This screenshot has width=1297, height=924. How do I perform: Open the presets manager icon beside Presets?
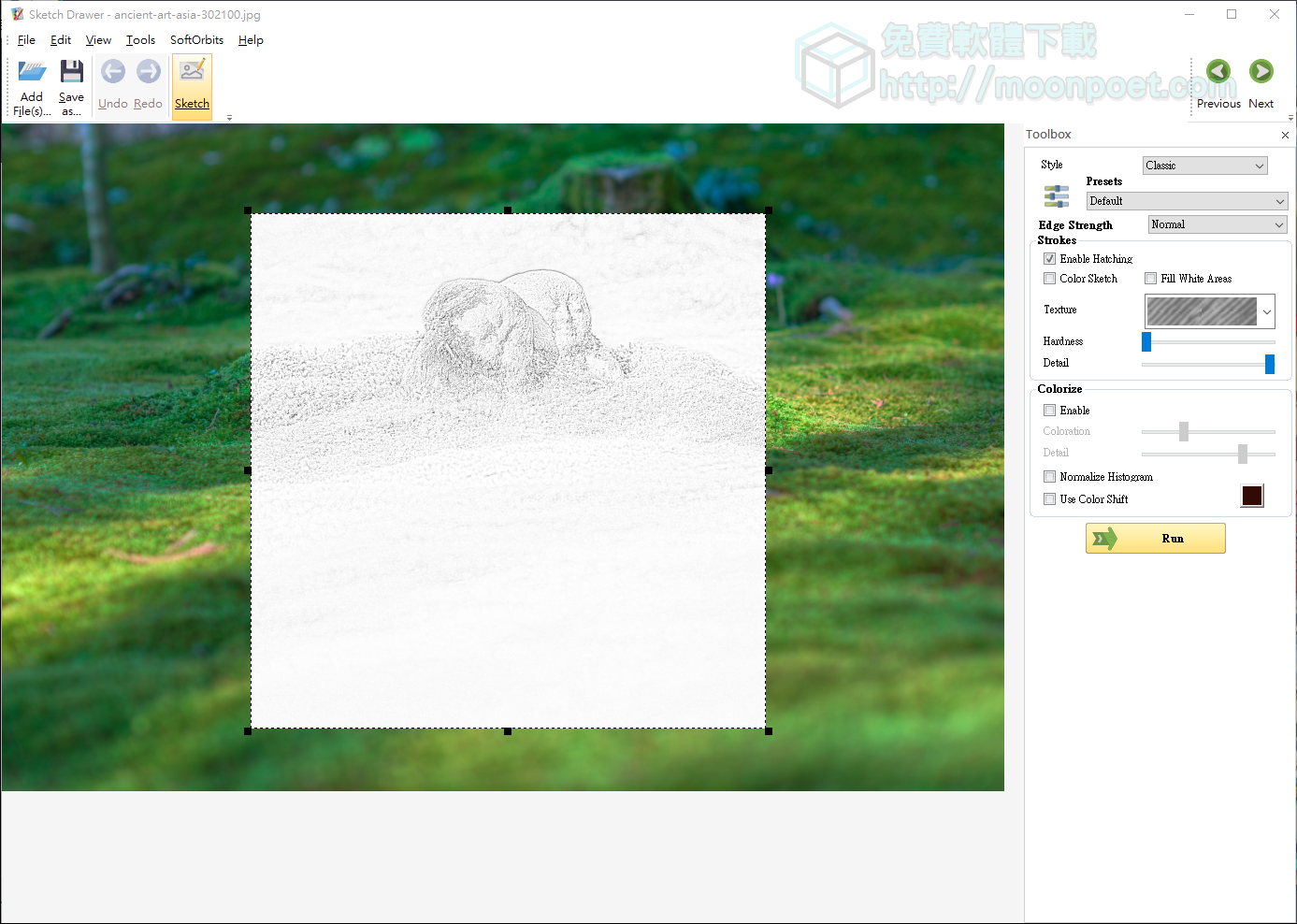click(1056, 196)
